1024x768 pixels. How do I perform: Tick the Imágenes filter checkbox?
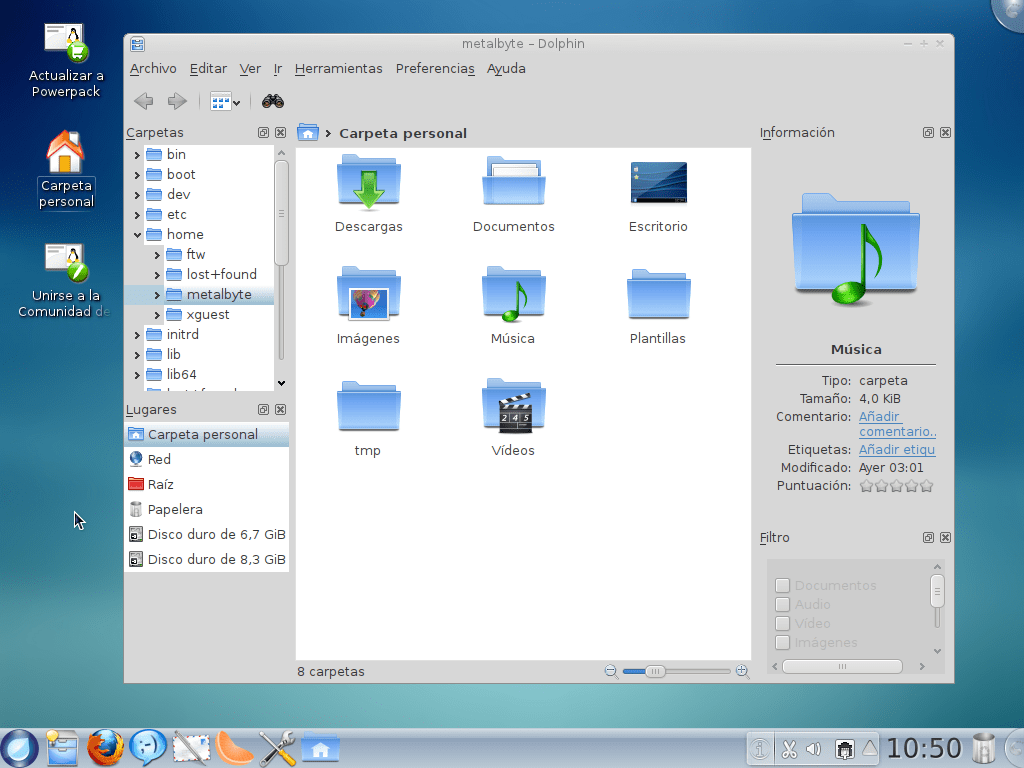point(783,643)
